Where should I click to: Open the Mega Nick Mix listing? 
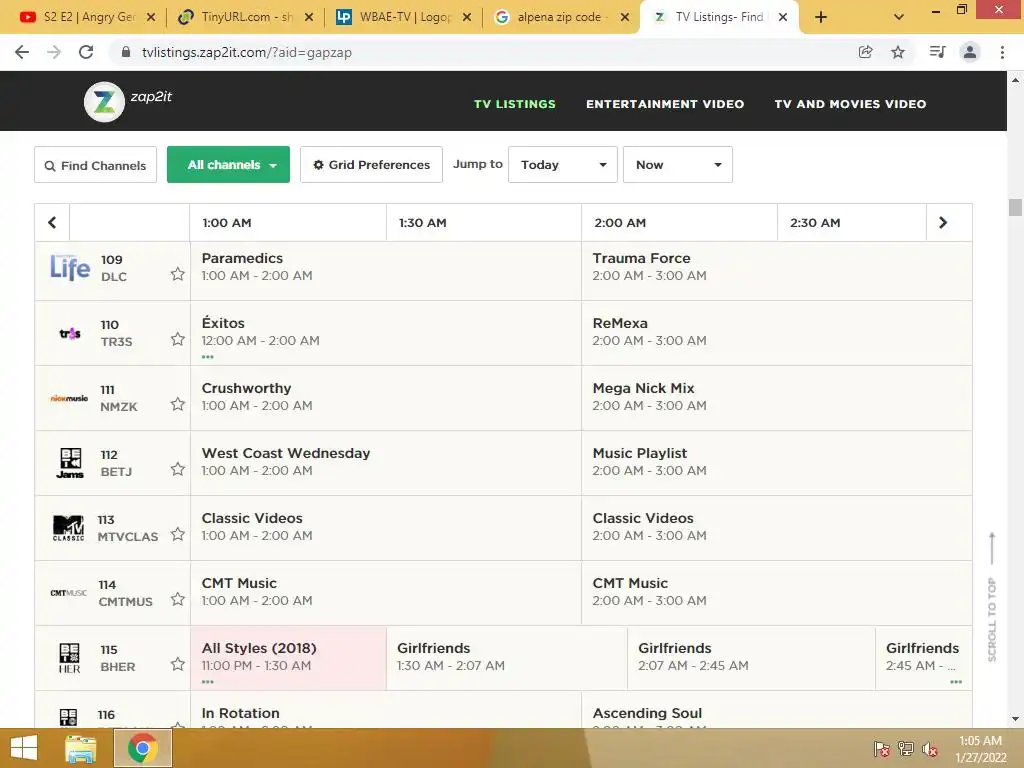click(776, 398)
